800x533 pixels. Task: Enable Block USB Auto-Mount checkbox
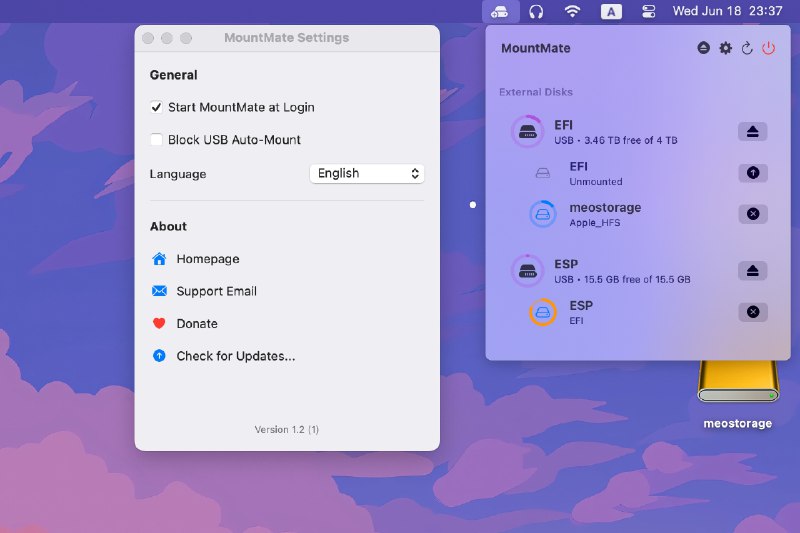157,140
